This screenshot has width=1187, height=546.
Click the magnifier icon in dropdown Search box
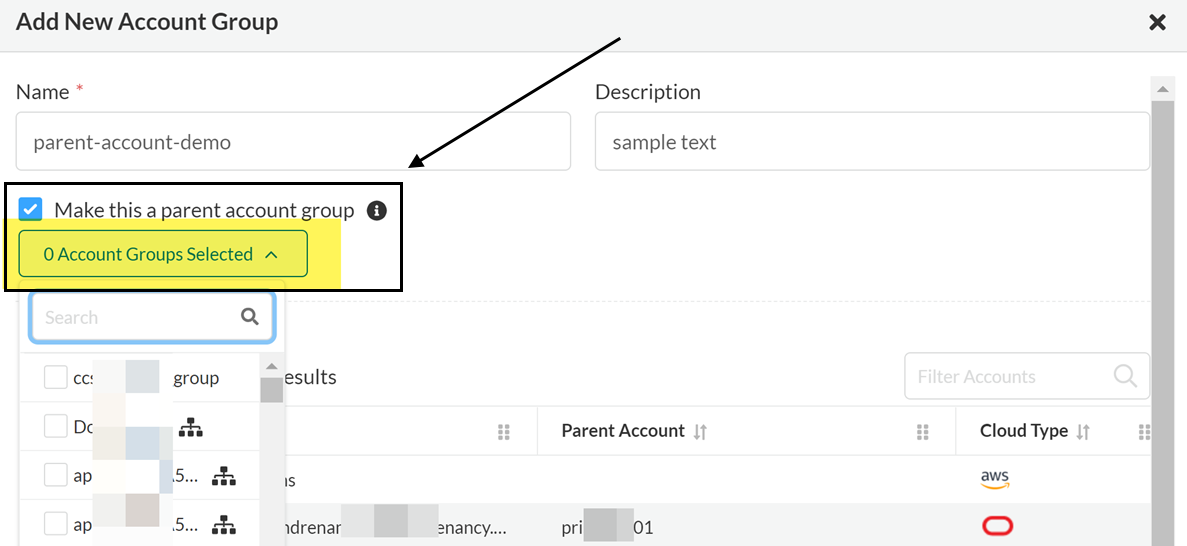tap(250, 317)
